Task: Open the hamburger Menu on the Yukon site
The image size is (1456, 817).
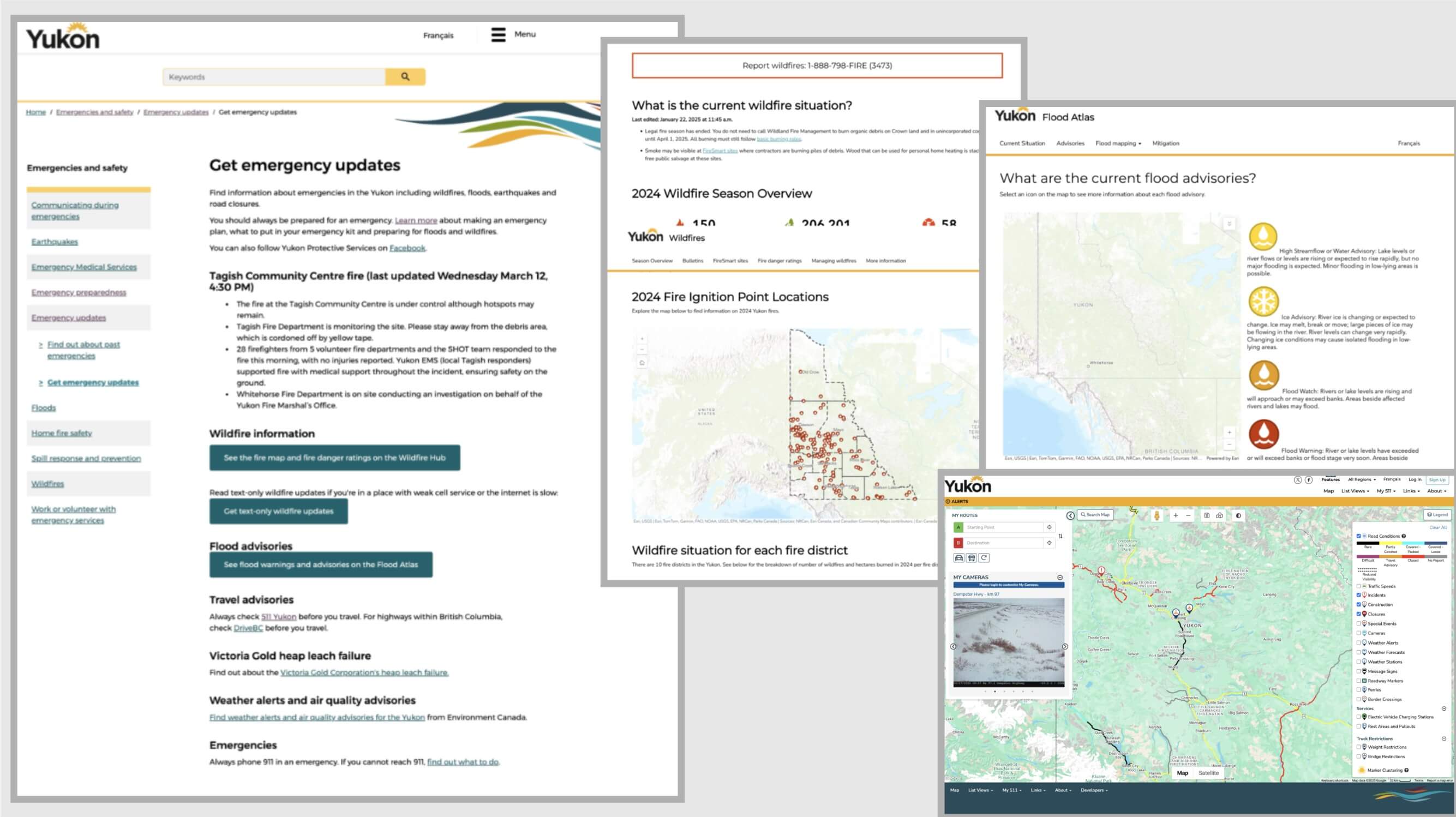Action: pos(499,34)
